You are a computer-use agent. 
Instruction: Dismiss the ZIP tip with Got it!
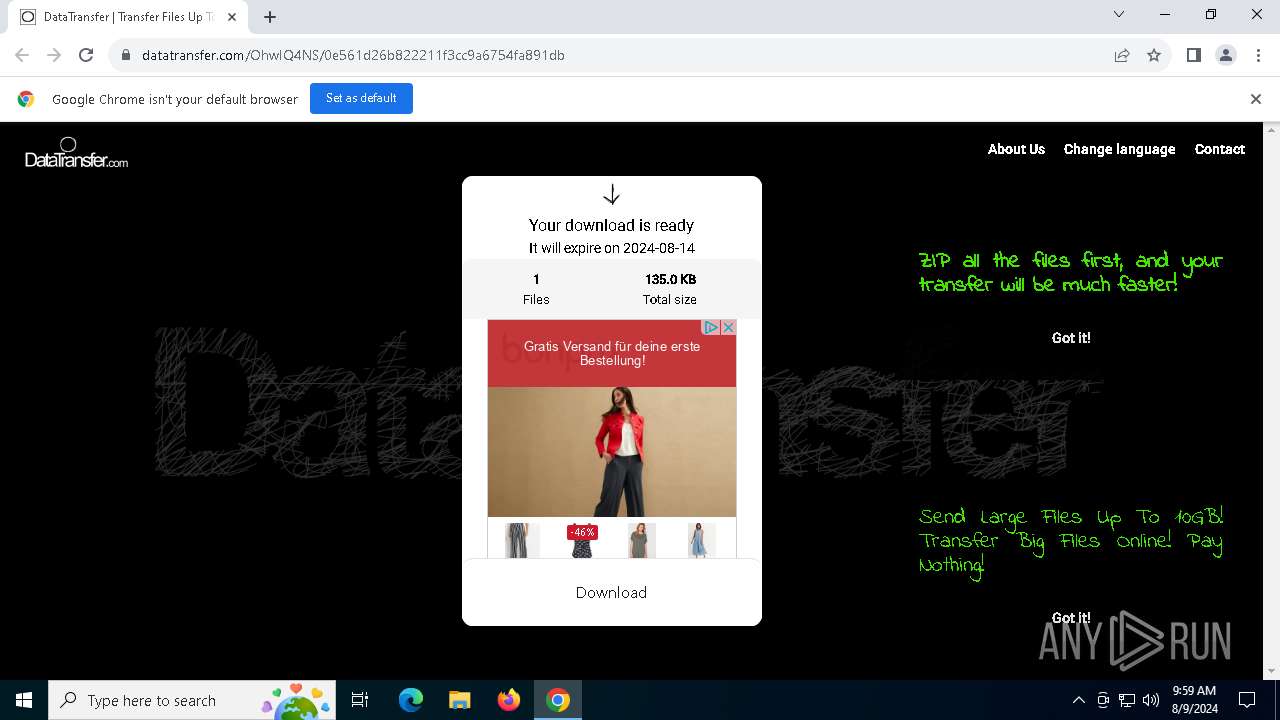[1071, 338]
